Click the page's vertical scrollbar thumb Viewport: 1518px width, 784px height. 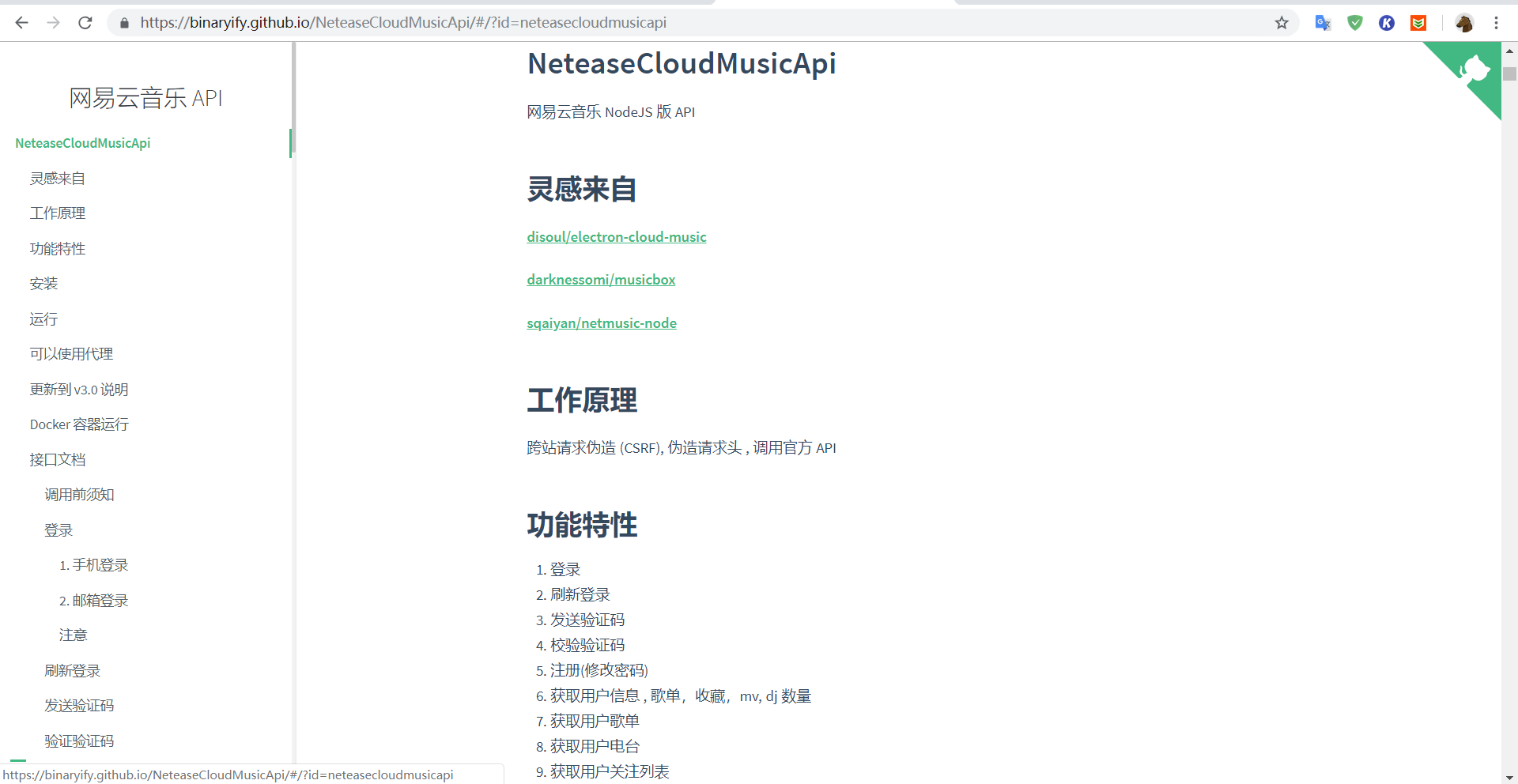pyautogui.click(x=1509, y=74)
